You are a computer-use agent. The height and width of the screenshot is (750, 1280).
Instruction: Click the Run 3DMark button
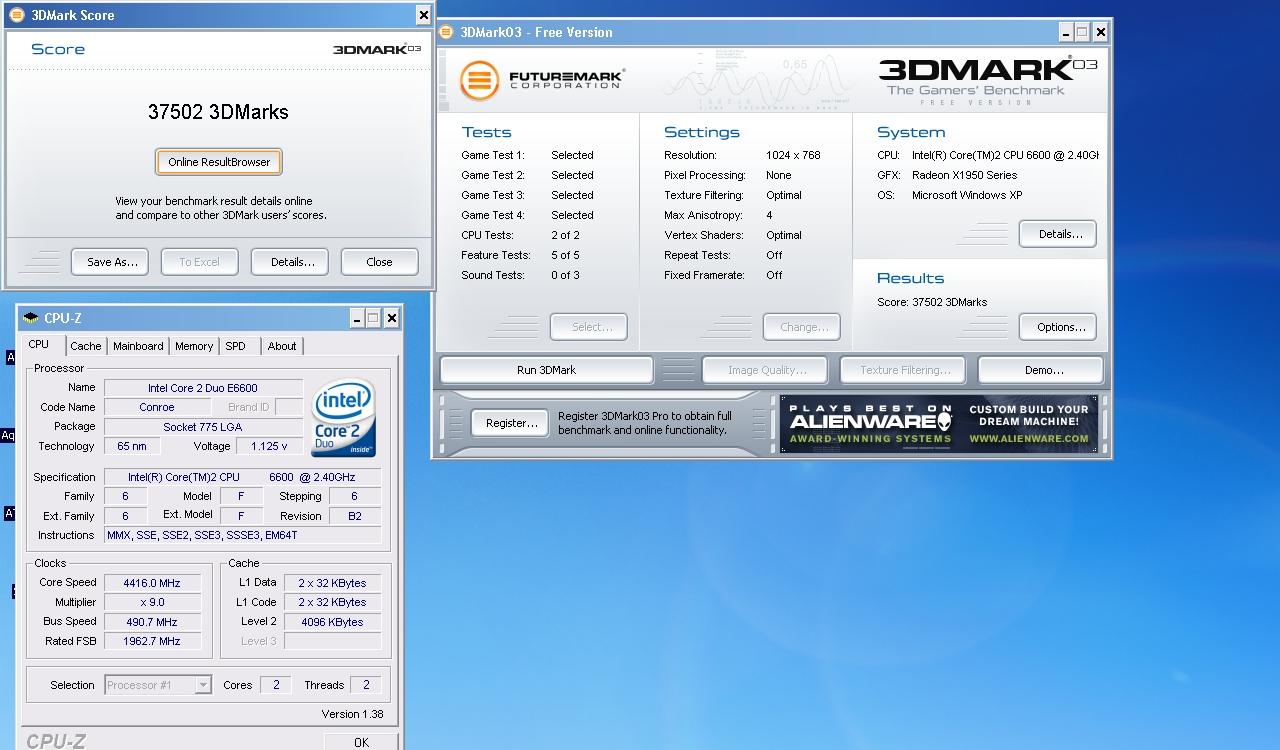546,370
